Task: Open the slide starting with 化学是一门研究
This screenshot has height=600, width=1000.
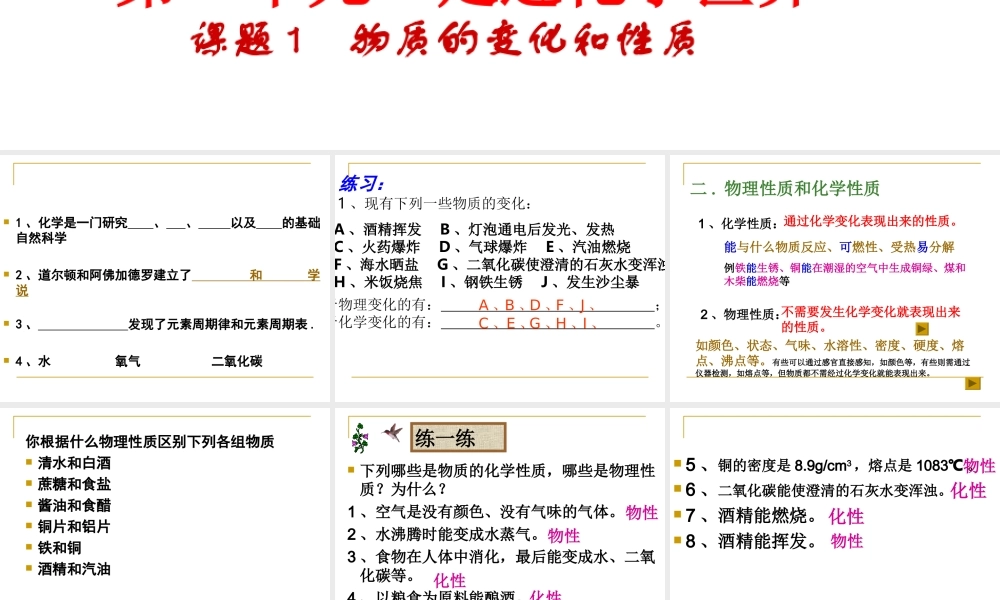Action: tap(165, 278)
